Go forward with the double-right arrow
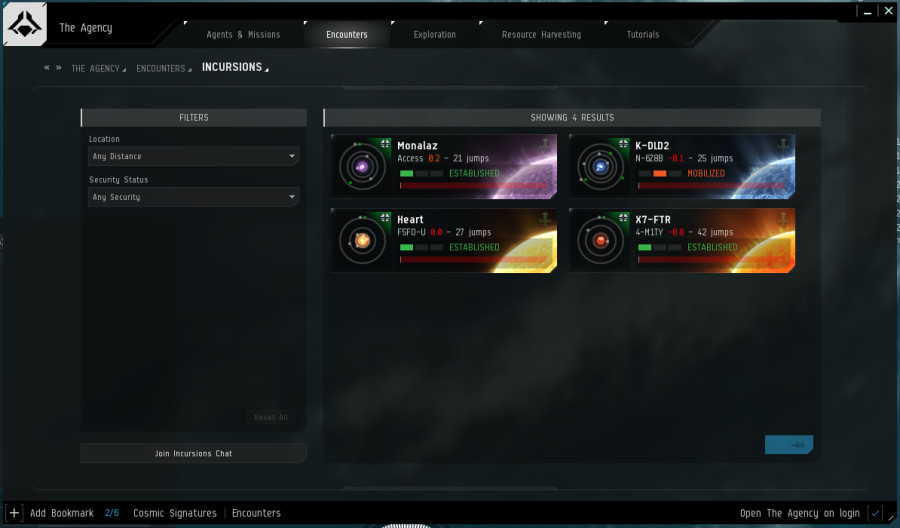 [x=59, y=68]
